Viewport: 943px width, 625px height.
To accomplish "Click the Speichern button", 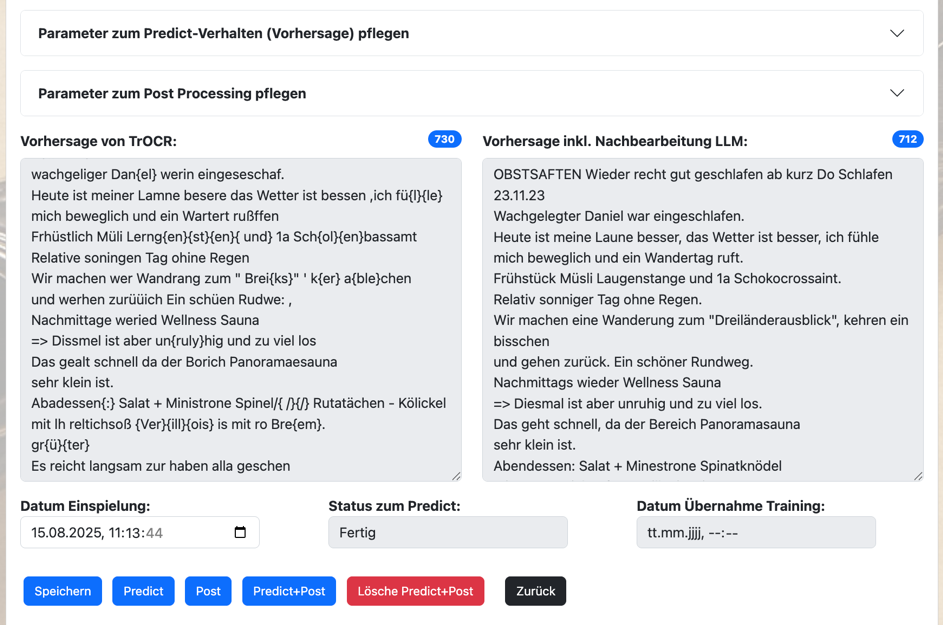I will (63, 591).
